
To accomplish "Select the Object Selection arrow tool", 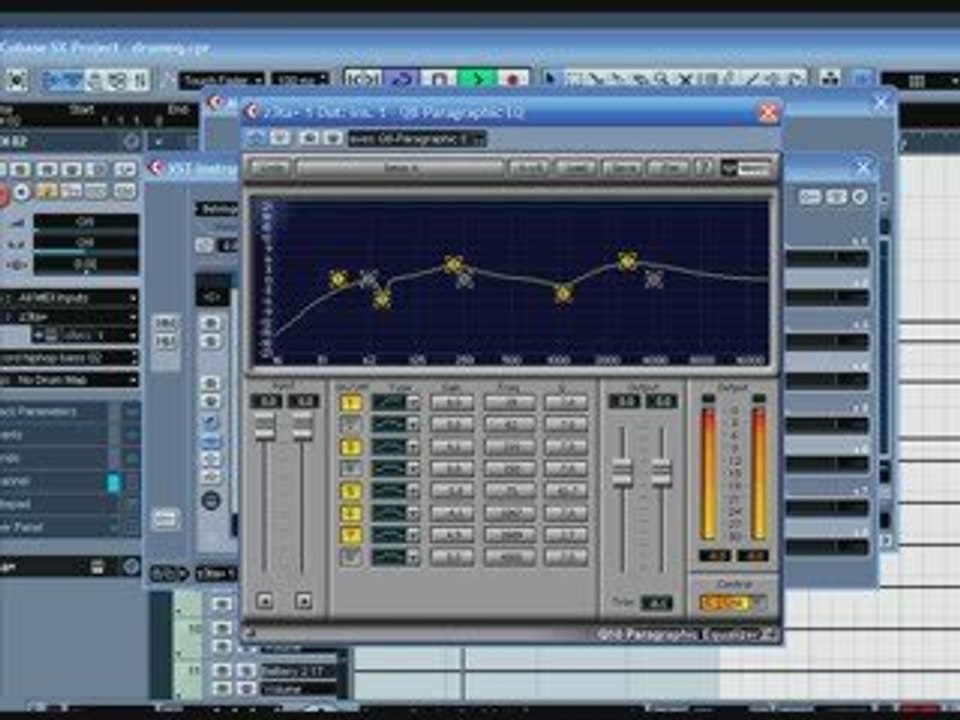I will pyautogui.click(x=550, y=79).
